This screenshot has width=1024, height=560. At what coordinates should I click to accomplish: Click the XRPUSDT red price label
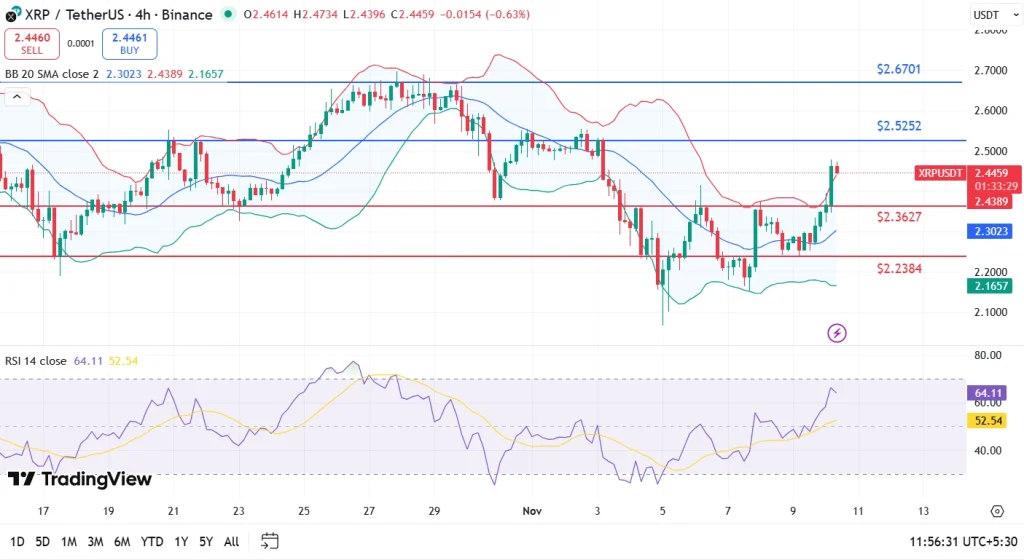pyautogui.click(x=940, y=173)
